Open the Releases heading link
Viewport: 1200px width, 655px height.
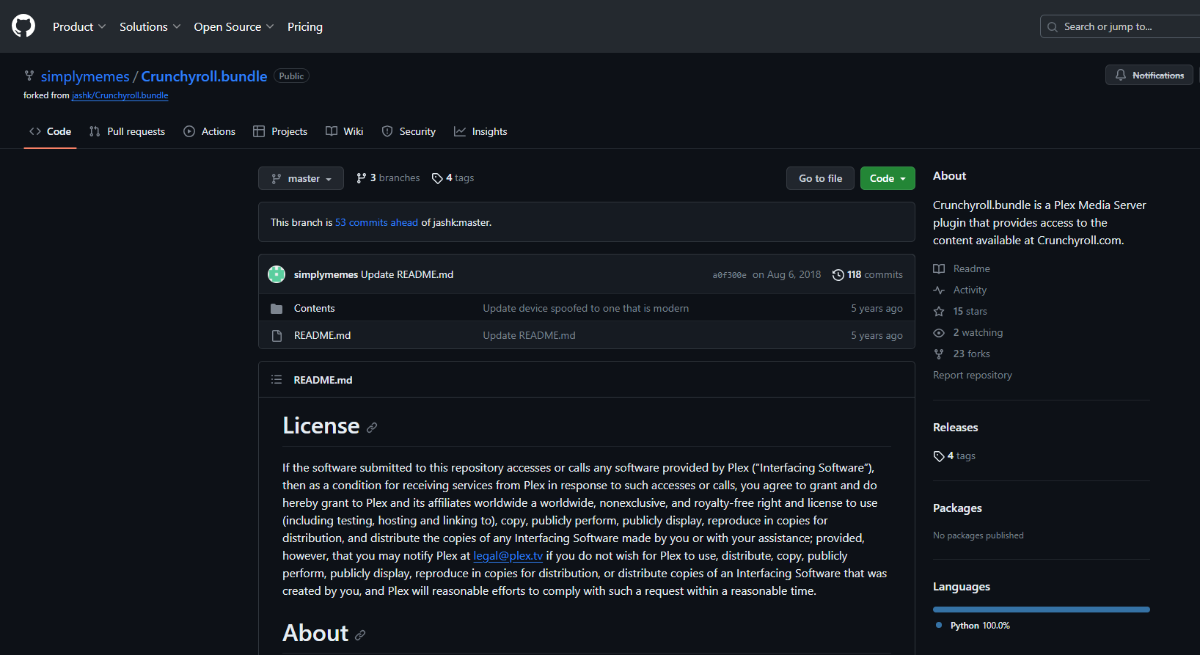[x=955, y=427]
